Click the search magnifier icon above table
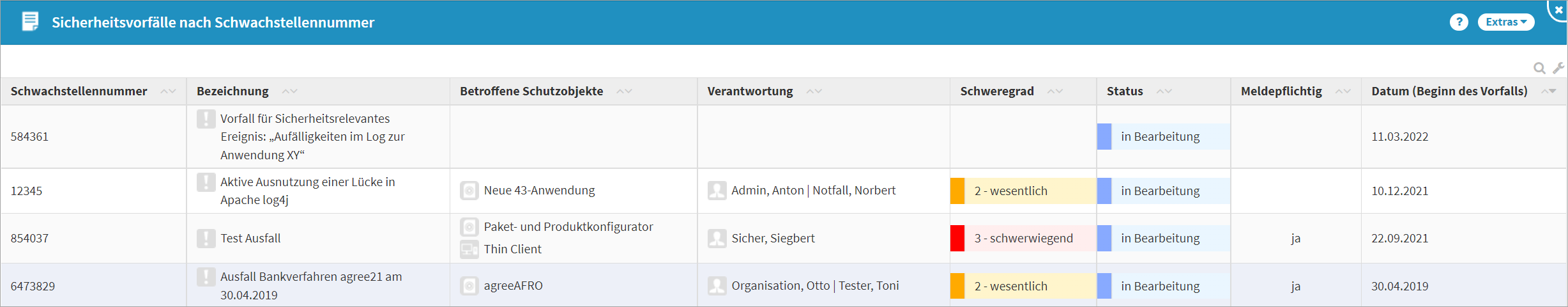The image size is (1568, 307). coord(1539,68)
